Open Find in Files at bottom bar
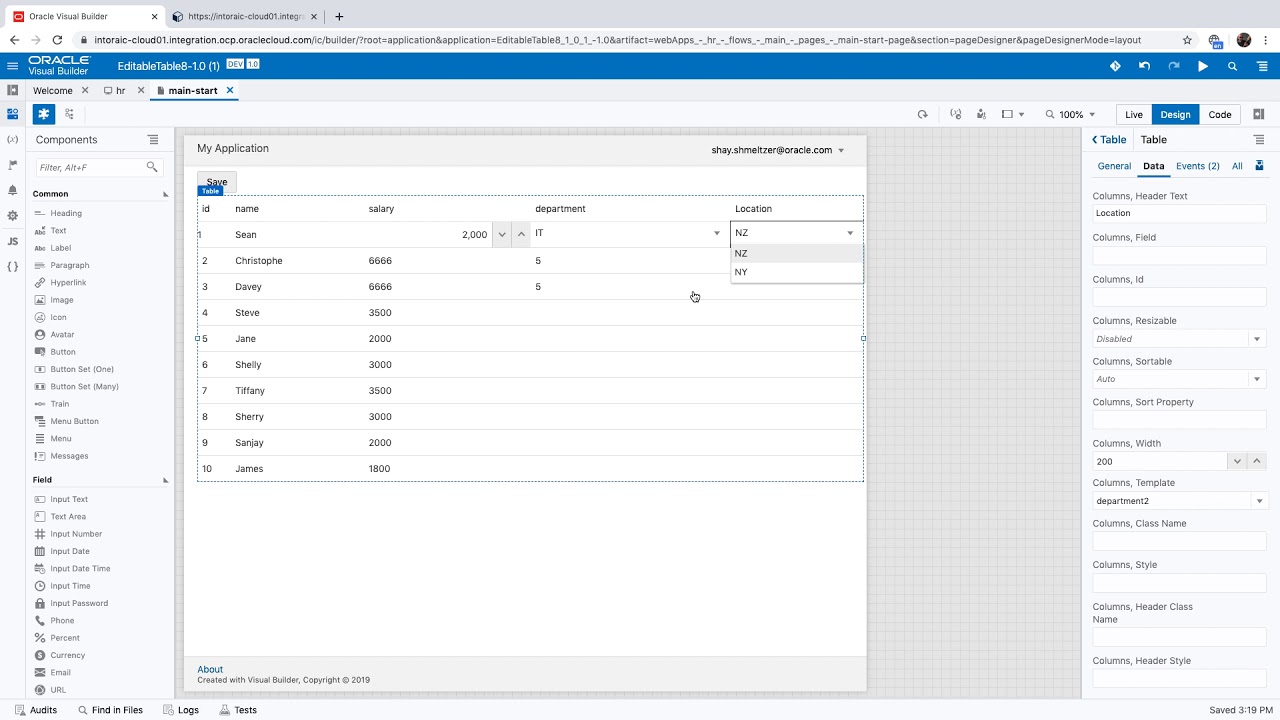This screenshot has height=720, width=1280. [x=109, y=710]
